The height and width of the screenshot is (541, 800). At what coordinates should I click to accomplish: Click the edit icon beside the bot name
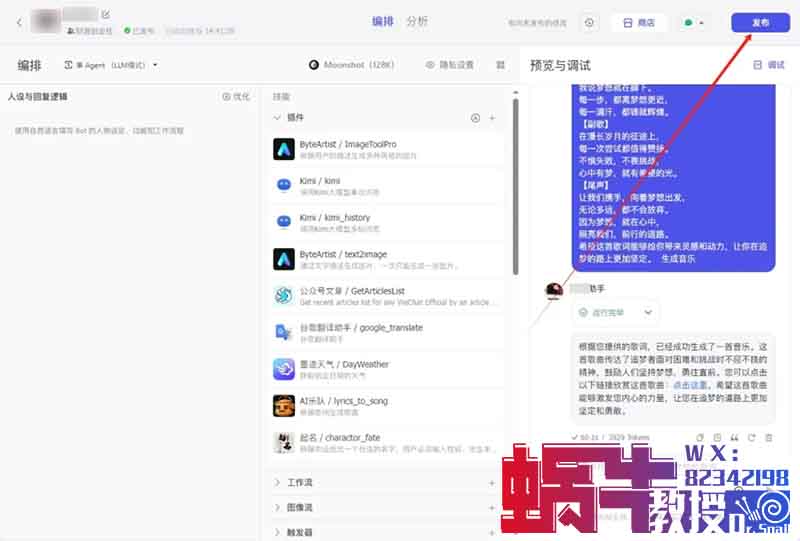point(106,15)
